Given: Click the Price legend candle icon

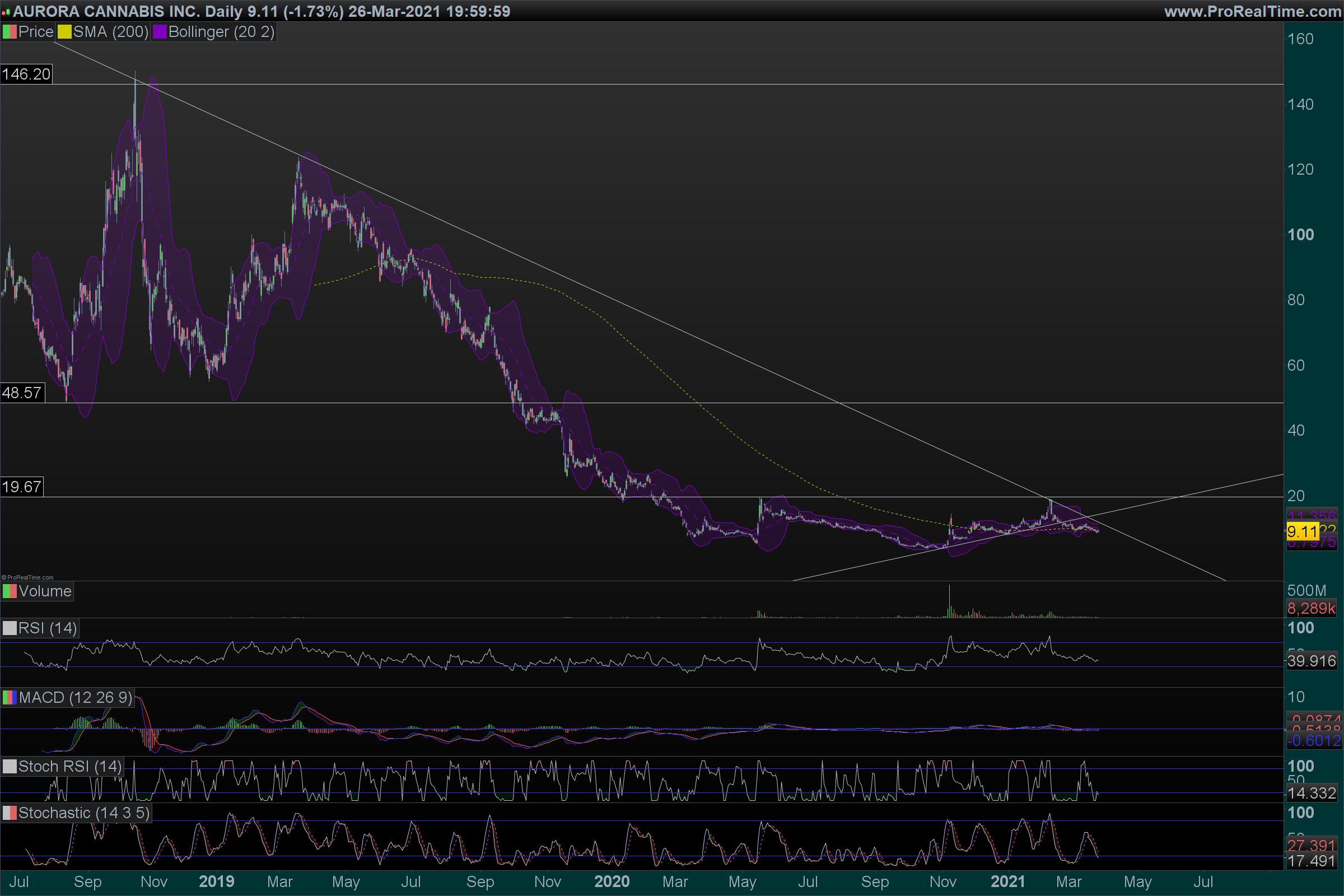Looking at the screenshot, I should pyautogui.click(x=9, y=32).
